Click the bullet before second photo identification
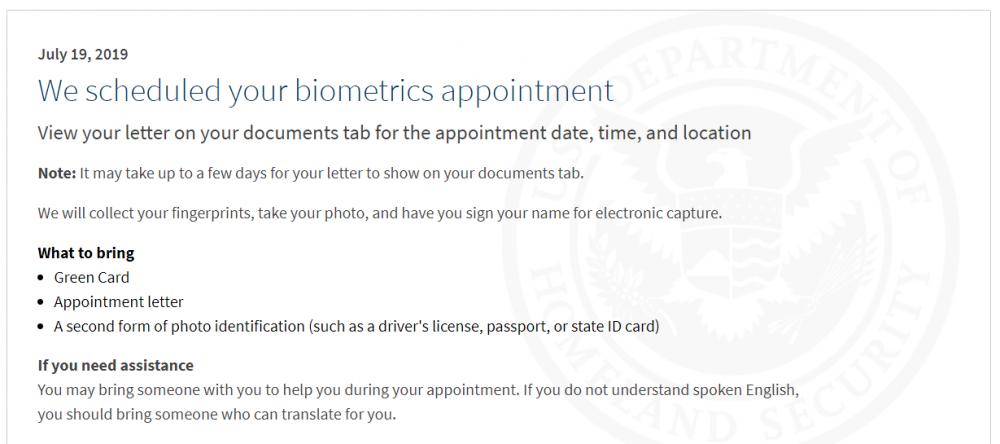Viewport: 1000px width, 444px height. pyautogui.click(x=41, y=327)
